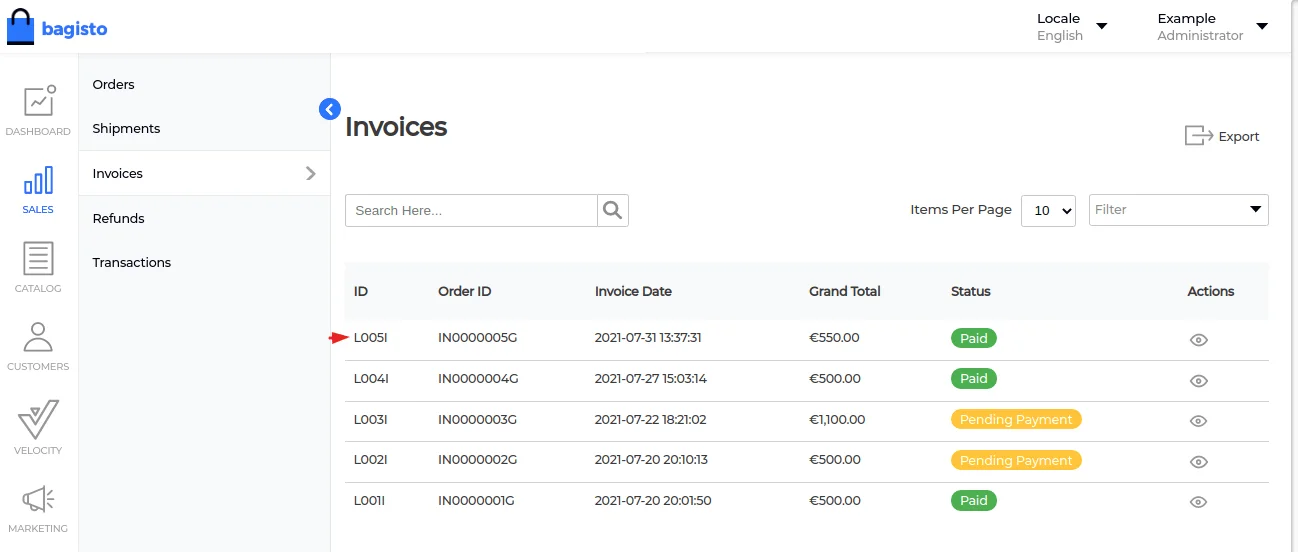Click the €550.00 grand total
Screen dimensions: 1298x552
(834, 338)
